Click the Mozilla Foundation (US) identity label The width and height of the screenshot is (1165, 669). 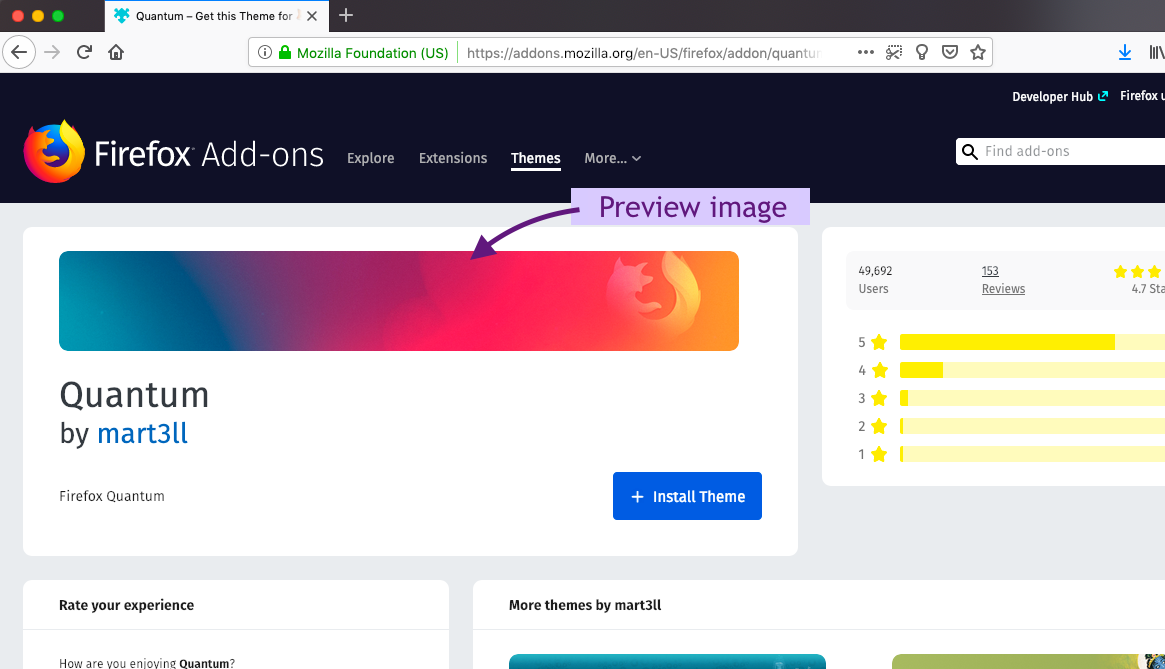(x=372, y=53)
